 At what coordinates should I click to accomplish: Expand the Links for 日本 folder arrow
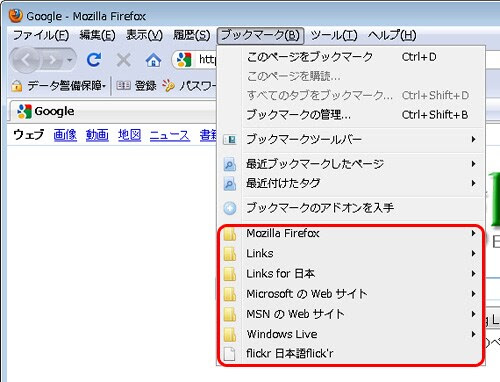click(473, 274)
